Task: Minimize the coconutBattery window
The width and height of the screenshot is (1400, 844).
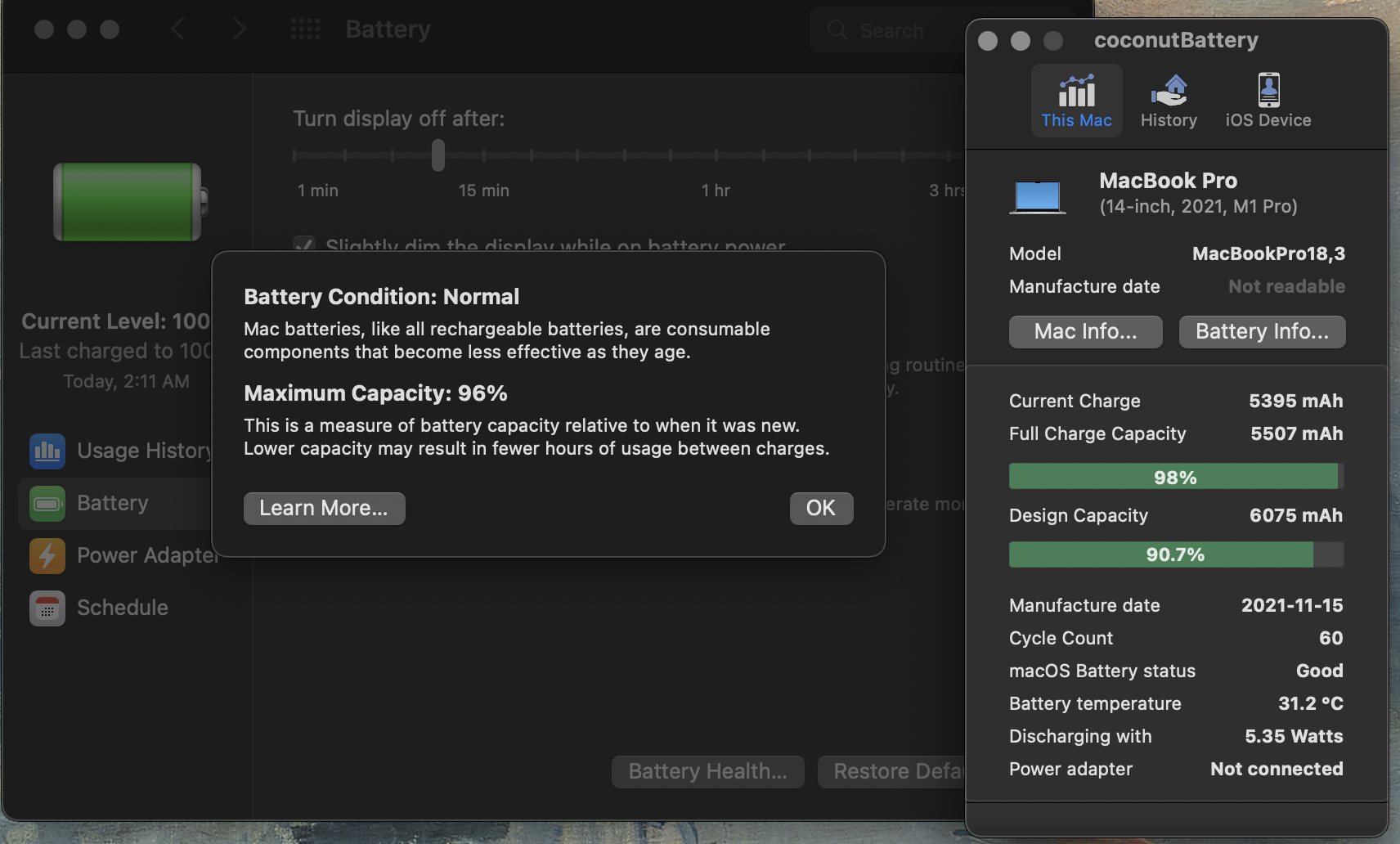Action: 1021,41
